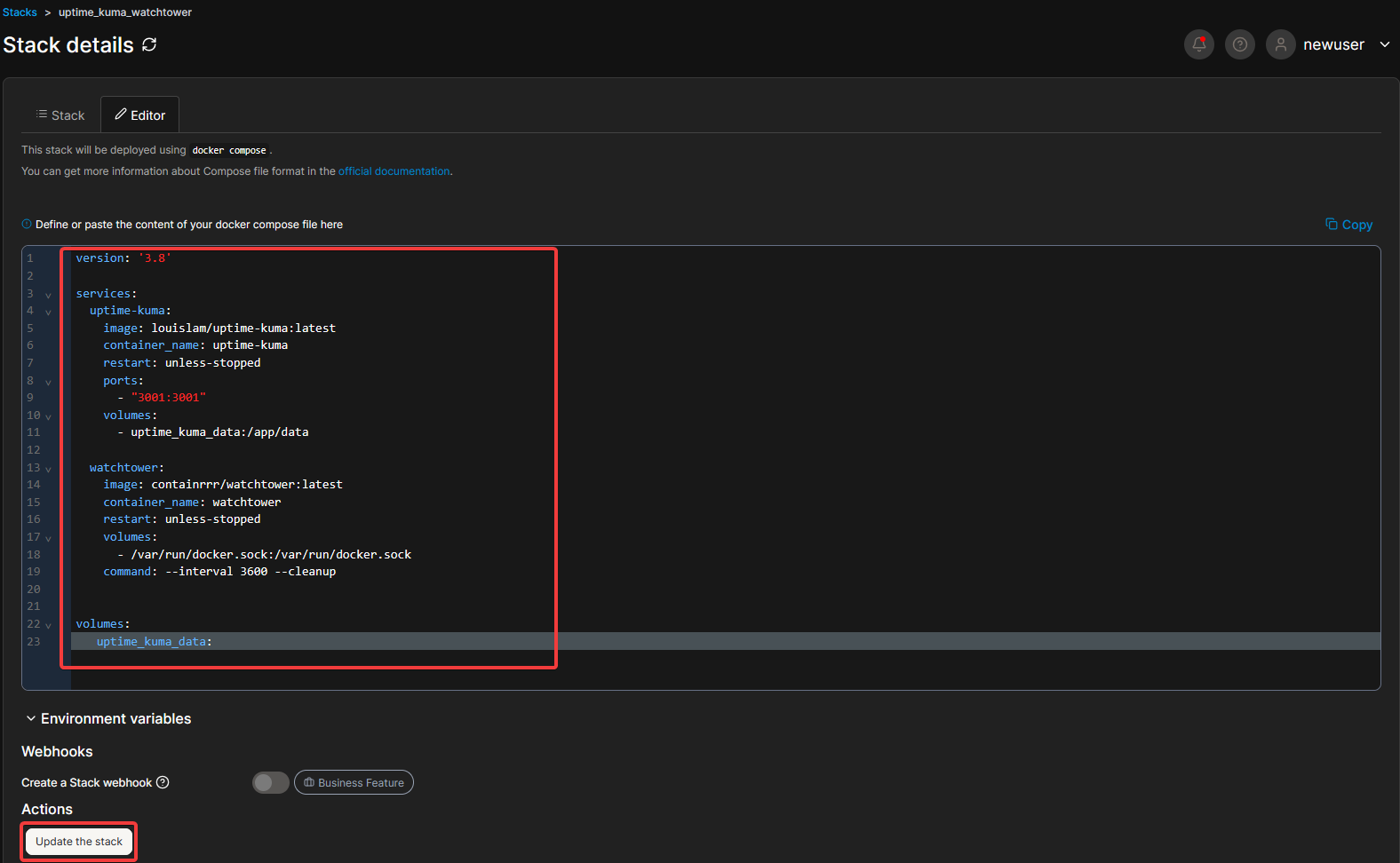Switch to the Stack tab
Viewport: 1400px width, 863px height.
pyautogui.click(x=60, y=115)
